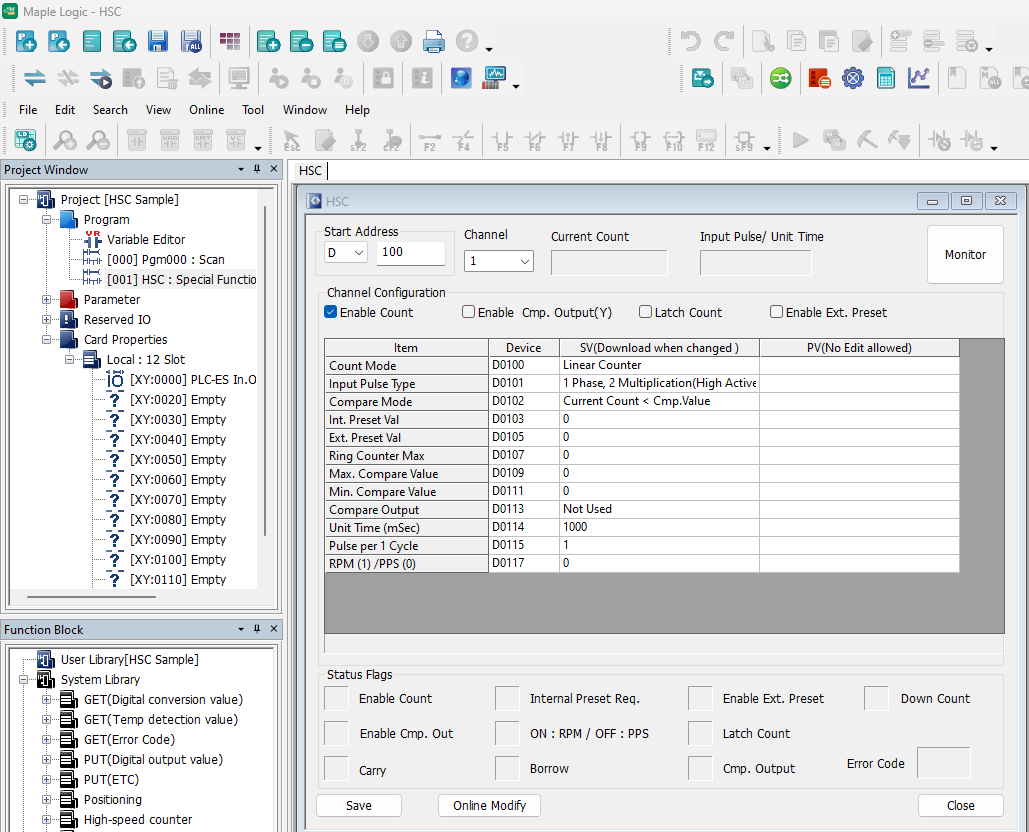Click the blue gear toolbar icon
This screenshot has height=832, width=1029.
pyautogui.click(x=852, y=78)
